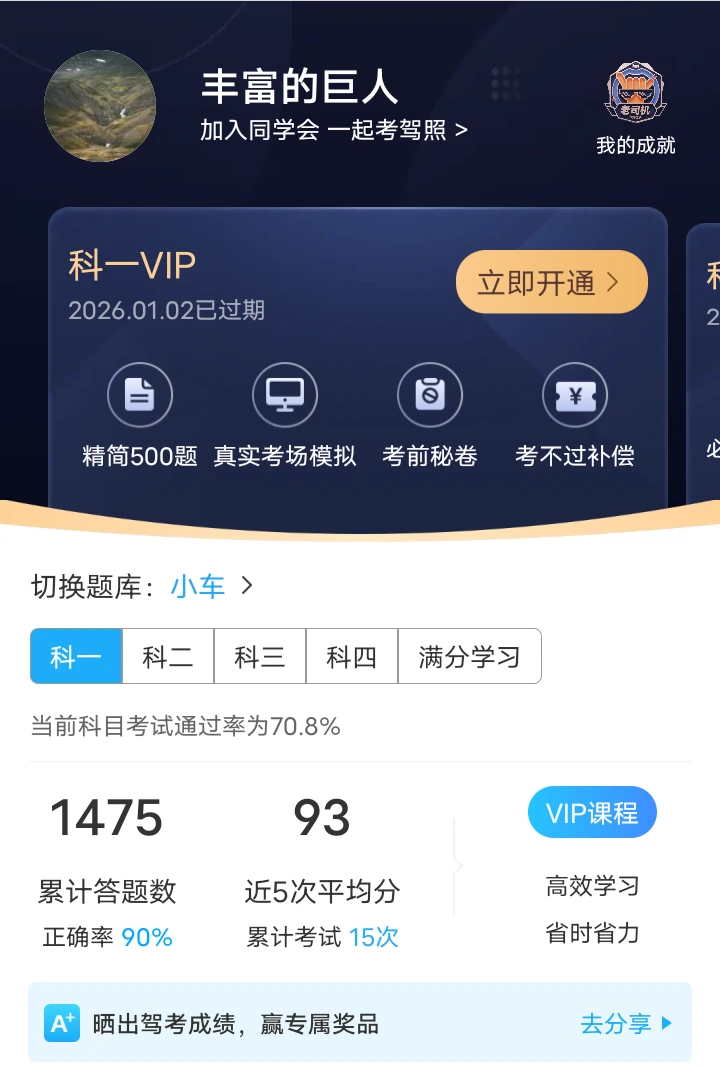Open 累计考试 15次 record

click(x=322, y=937)
